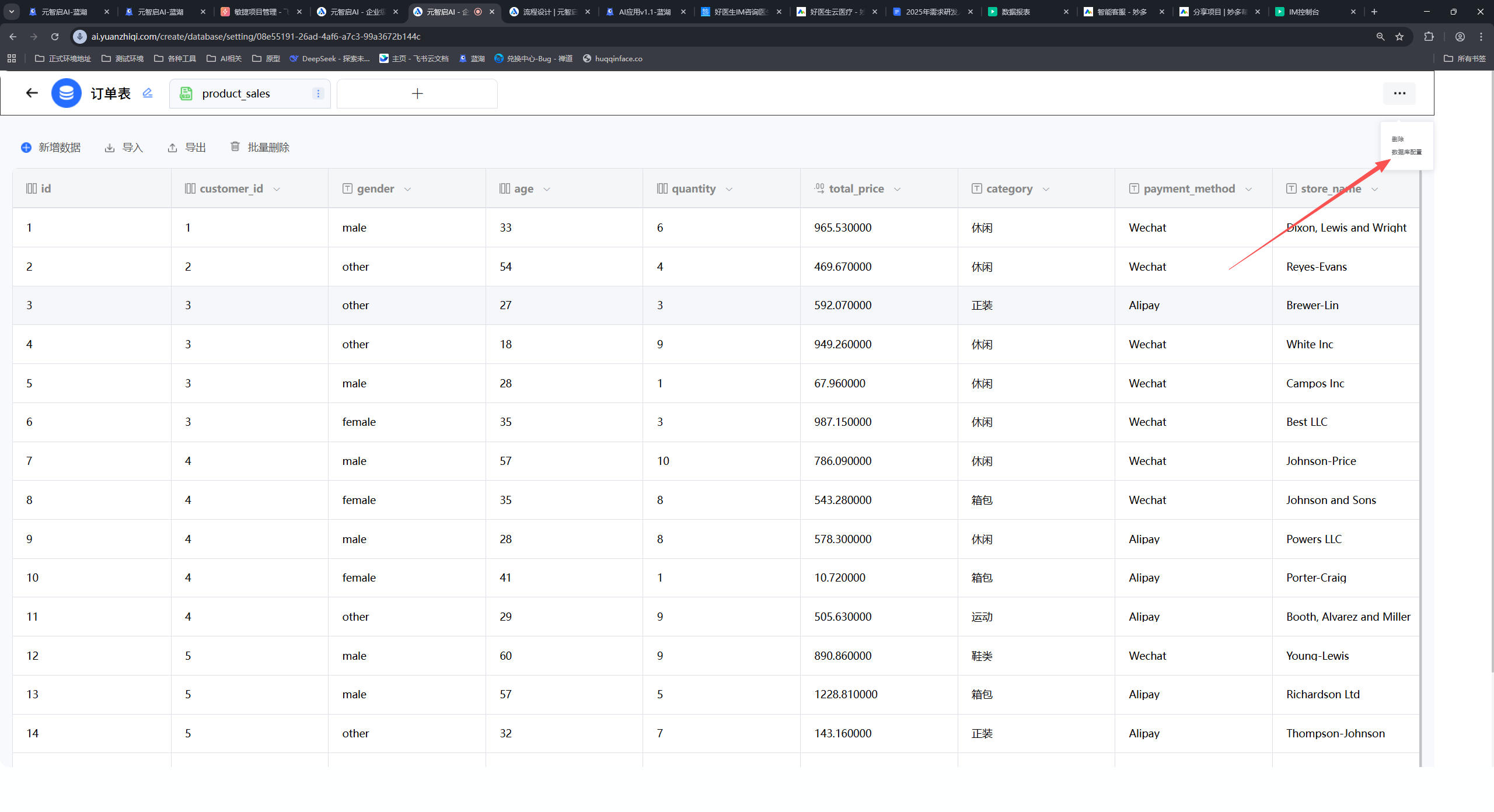This screenshot has height=812, width=1494.
Task: Reload the page with the refresh icon
Action: (55, 37)
